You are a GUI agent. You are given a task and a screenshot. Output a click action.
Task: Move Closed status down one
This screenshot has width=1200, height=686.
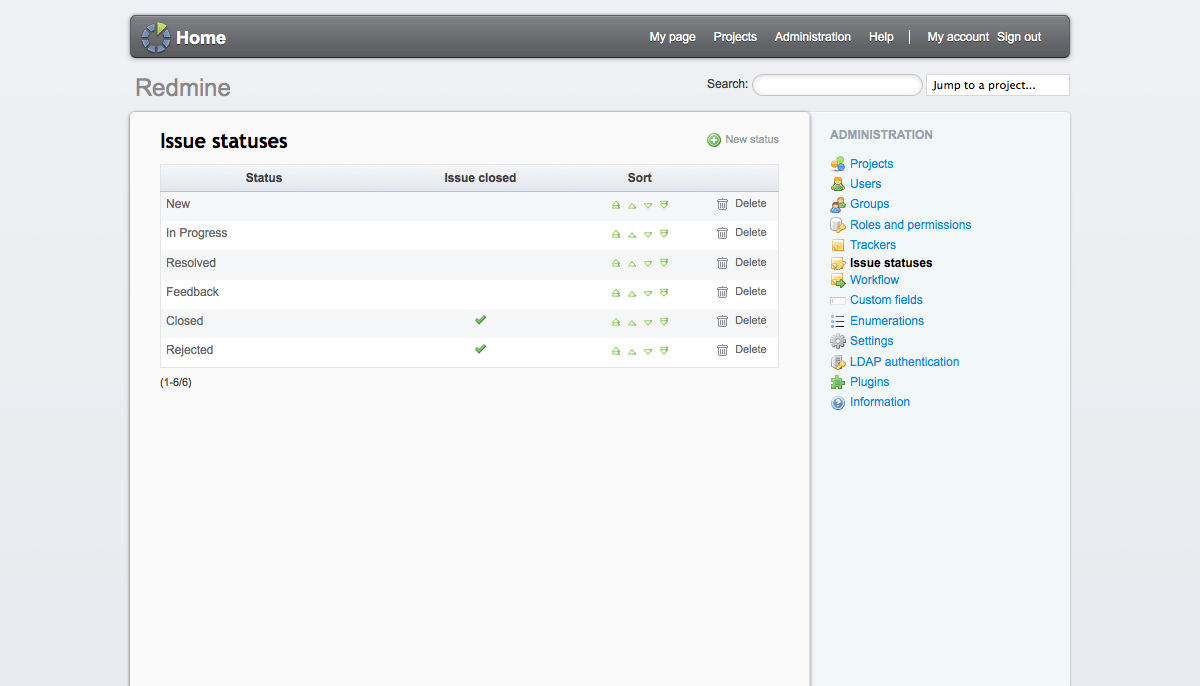(x=648, y=322)
